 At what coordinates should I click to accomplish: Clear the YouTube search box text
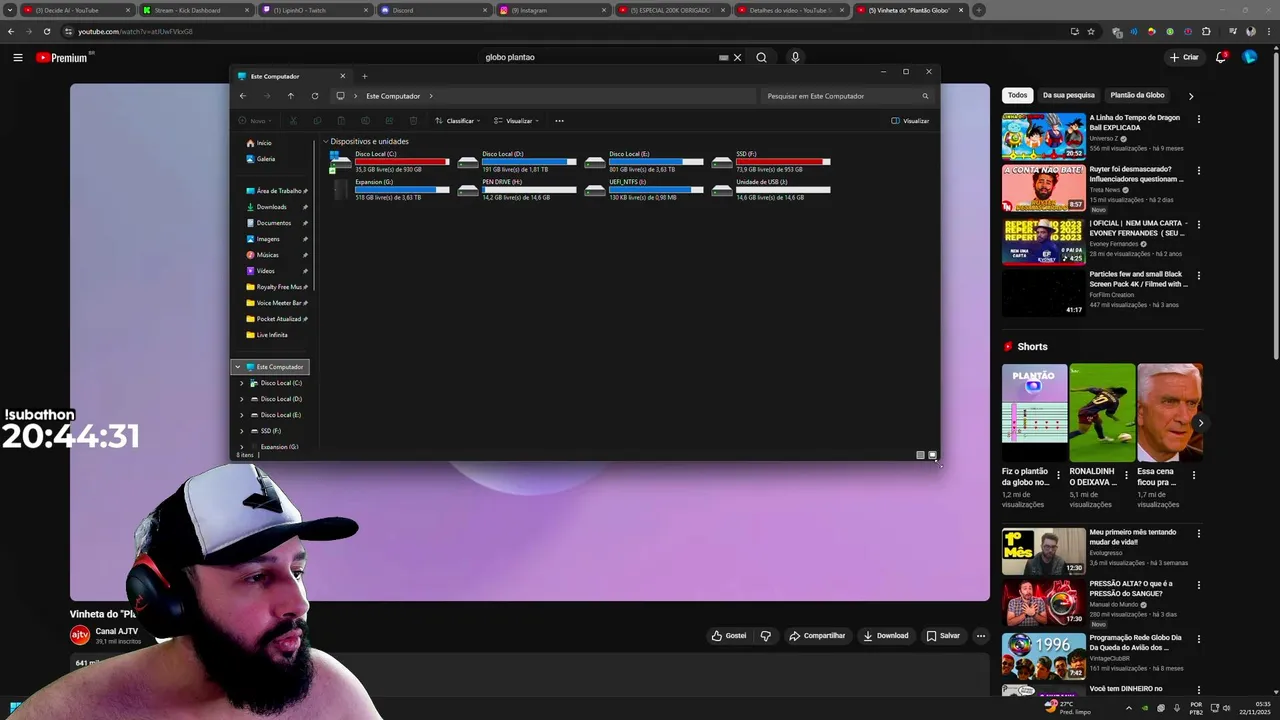tap(737, 57)
